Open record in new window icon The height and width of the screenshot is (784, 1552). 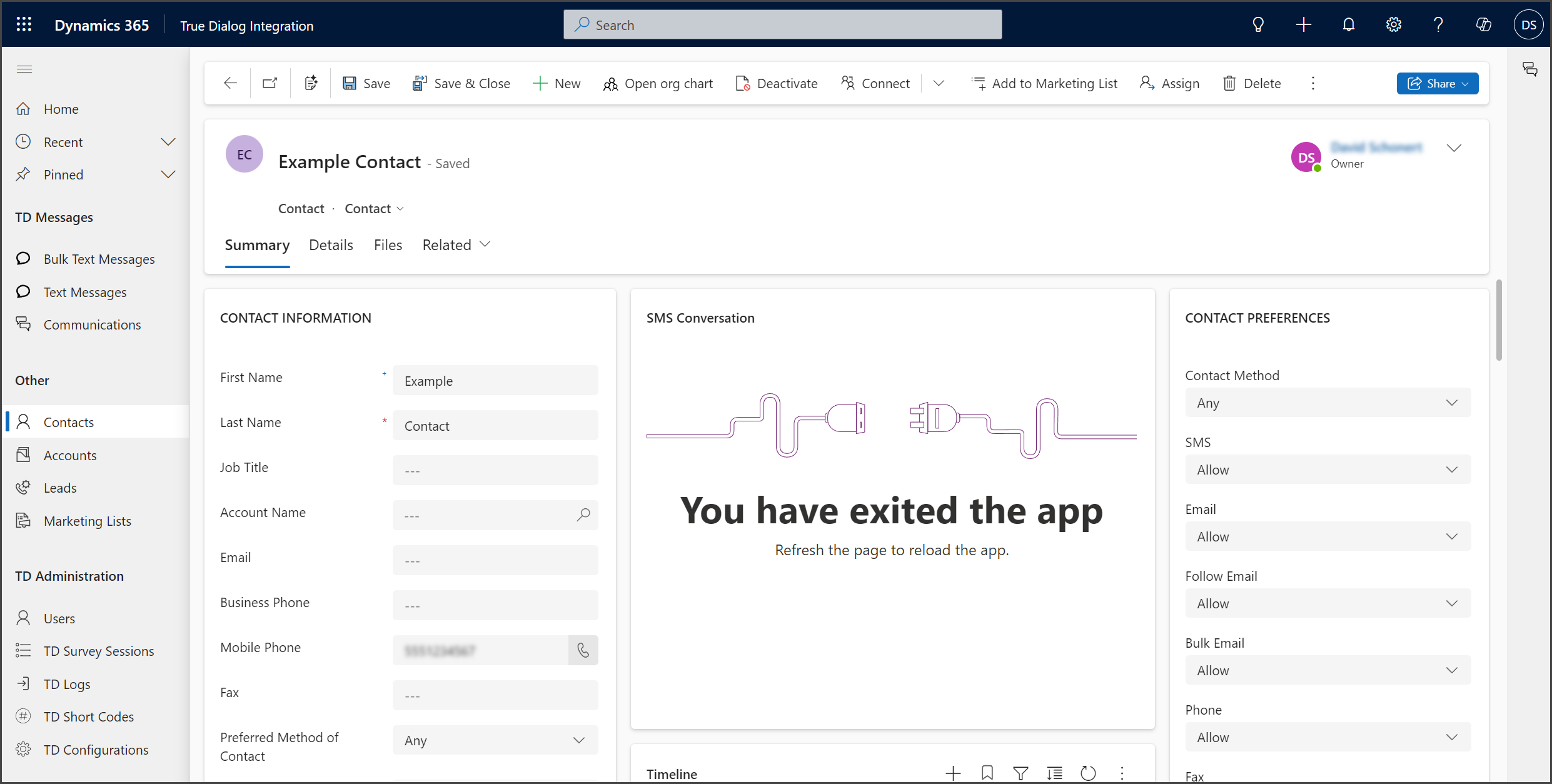270,83
